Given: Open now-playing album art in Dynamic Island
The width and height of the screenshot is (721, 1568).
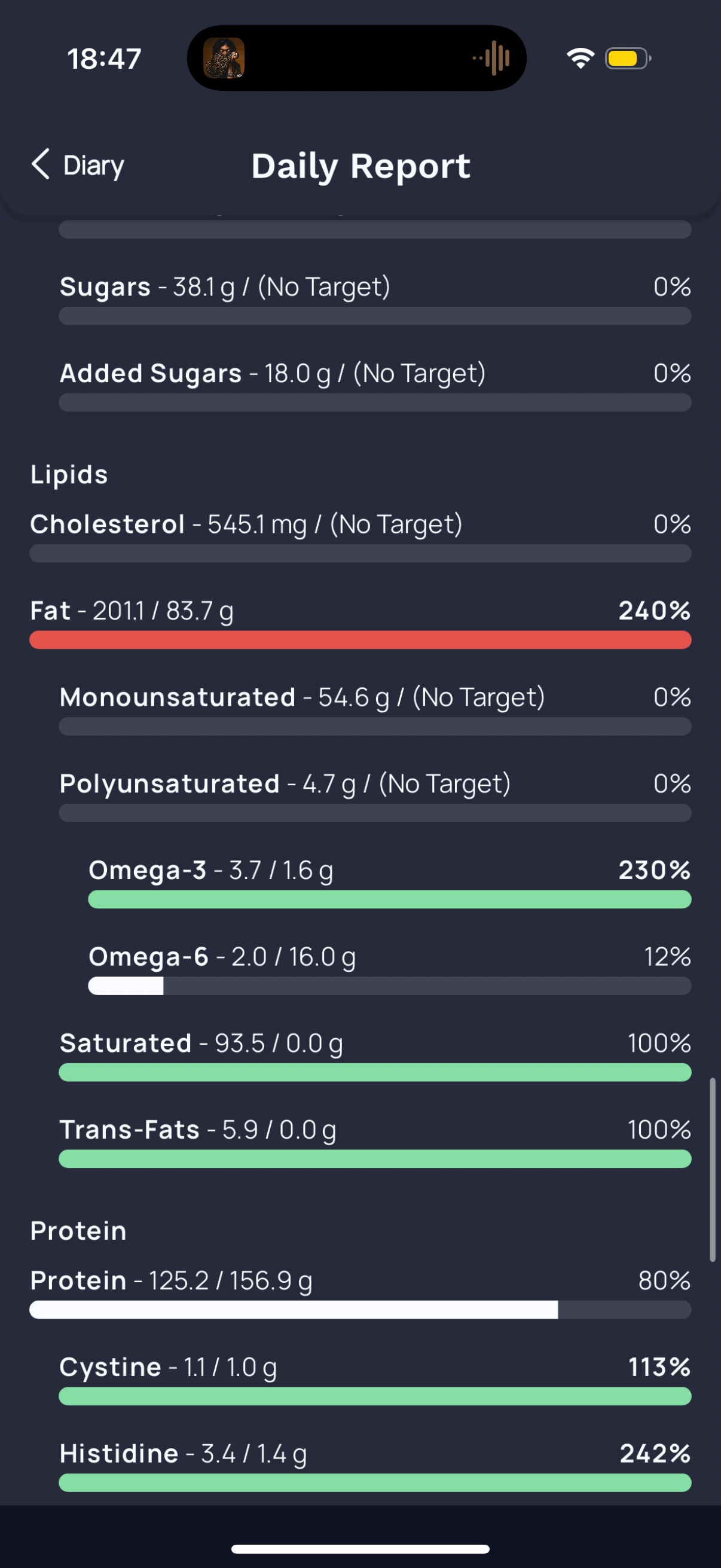Looking at the screenshot, I should click(224, 59).
